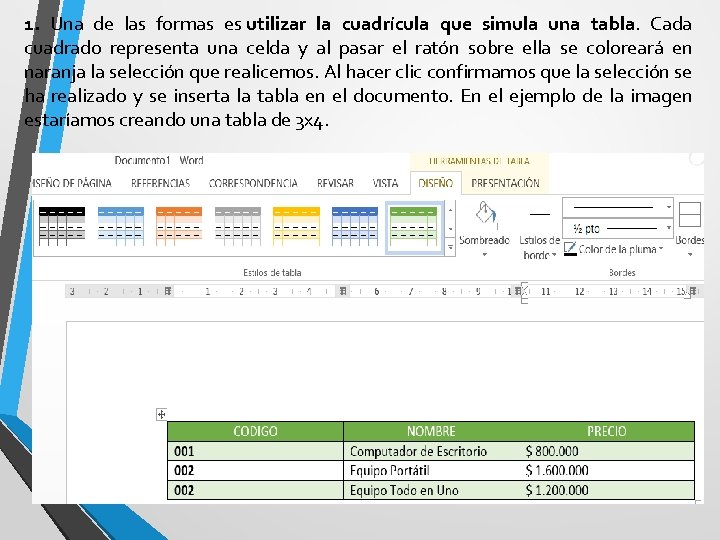
Task: Open the REVISAR tab
Action: 335,183
